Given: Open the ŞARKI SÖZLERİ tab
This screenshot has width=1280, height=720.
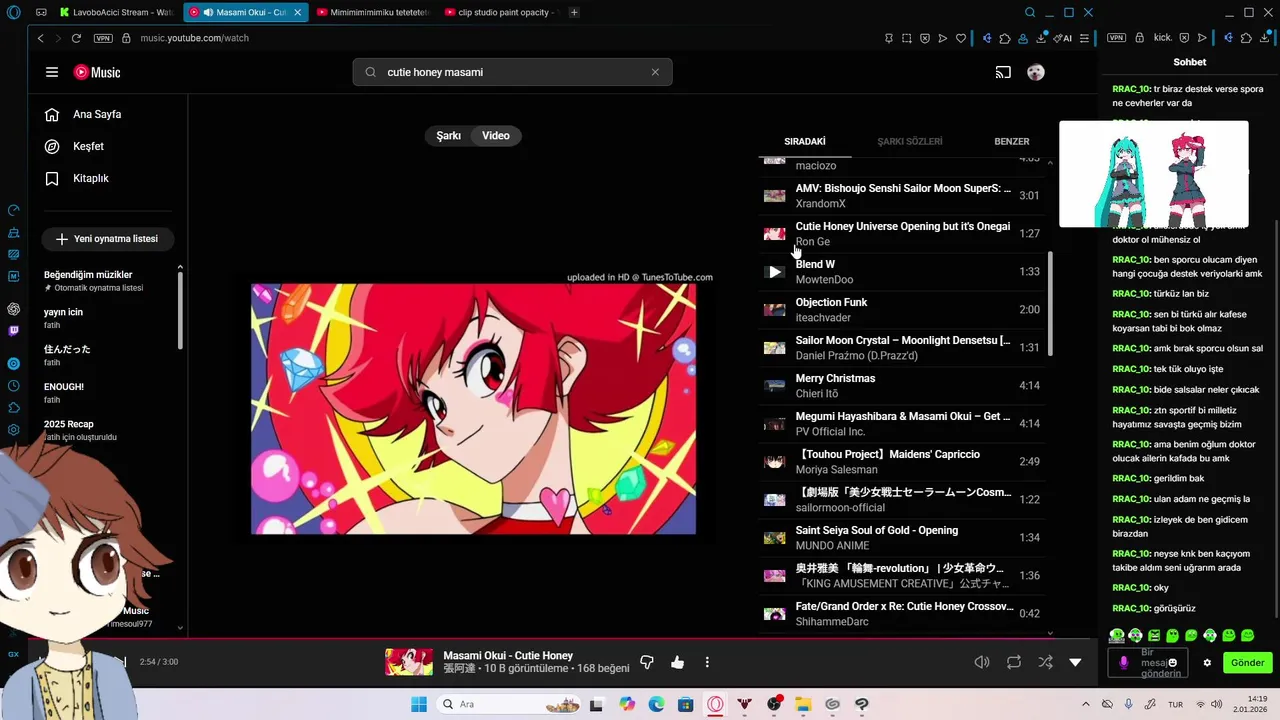Looking at the screenshot, I should coord(910,142).
